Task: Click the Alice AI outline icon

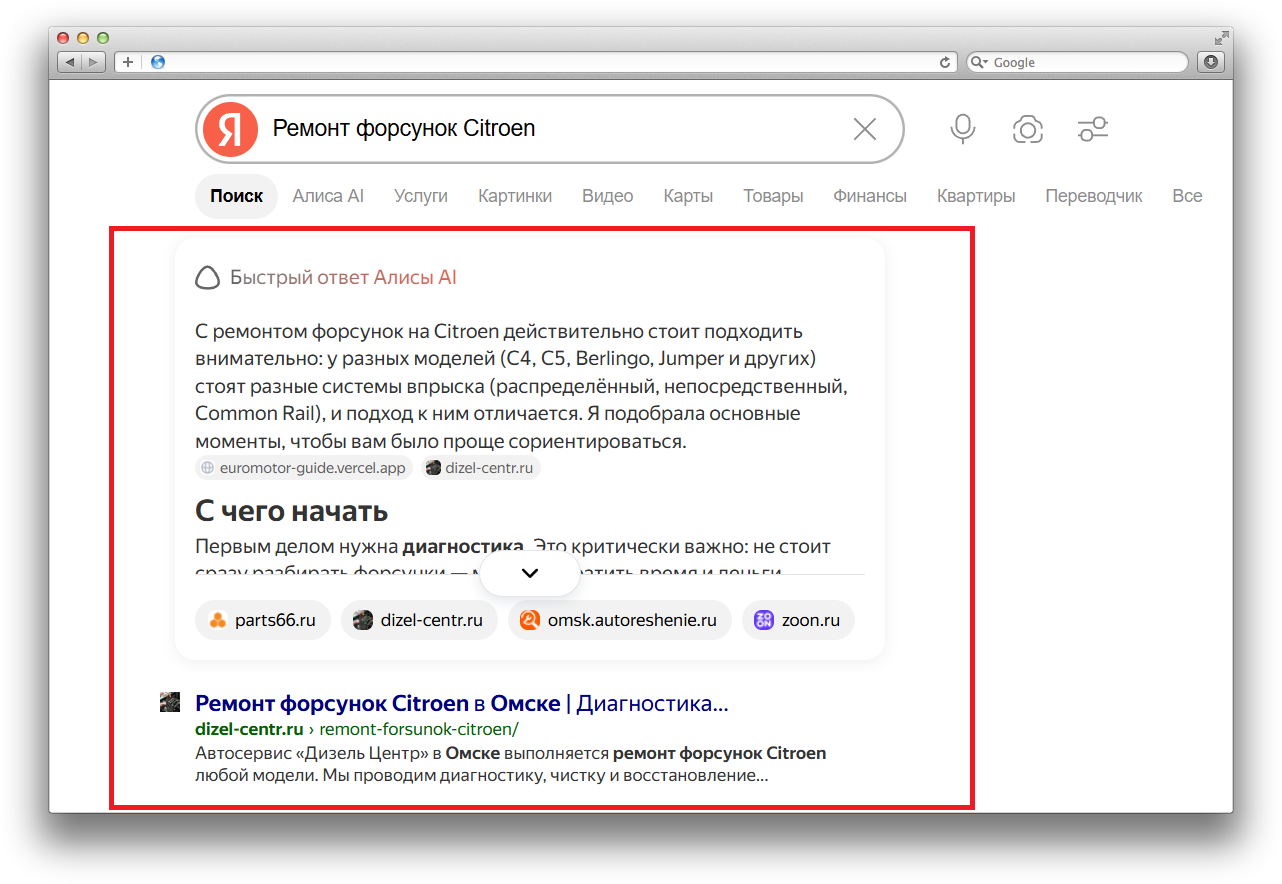Action: pyautogui.click(x=207, y=278)
